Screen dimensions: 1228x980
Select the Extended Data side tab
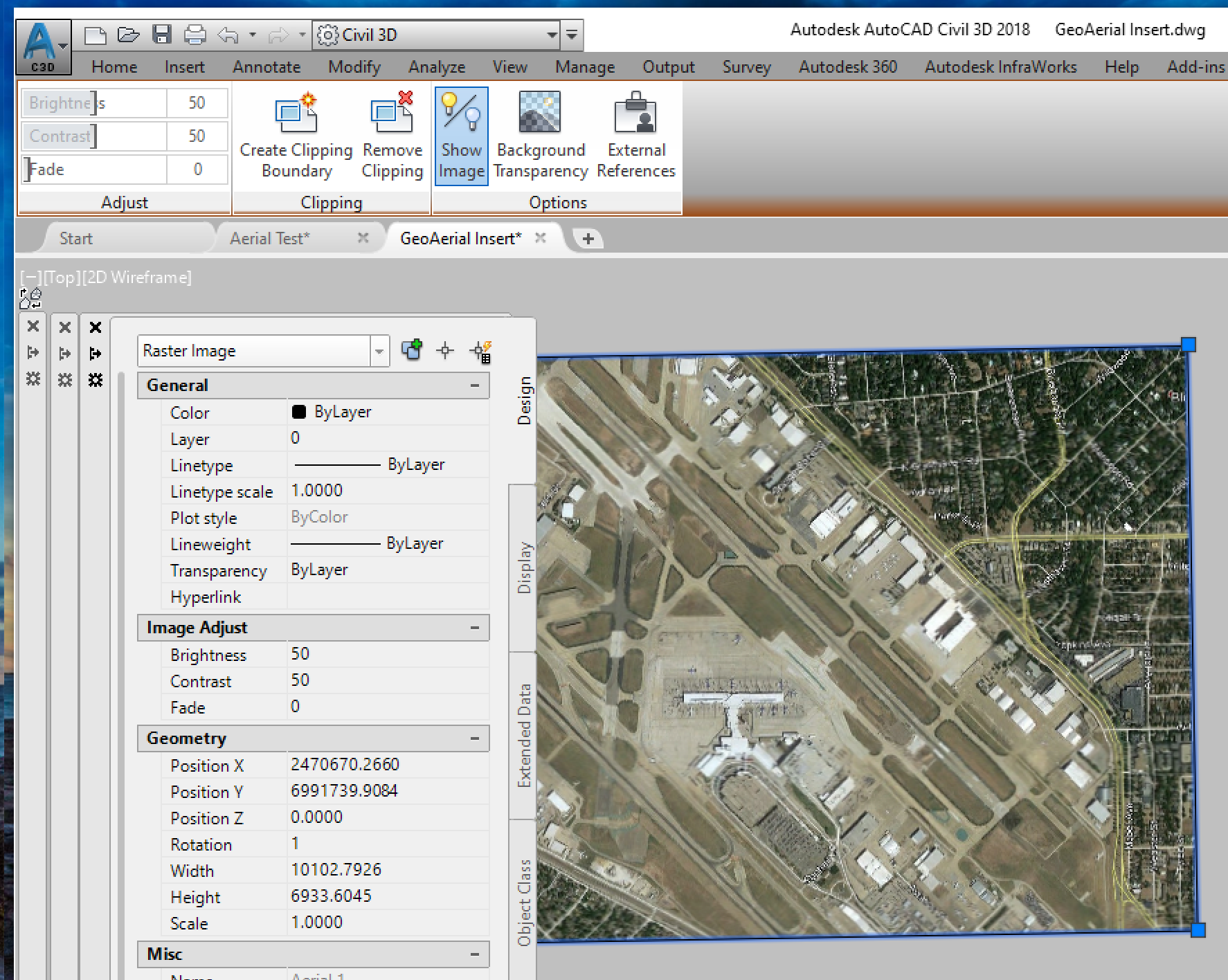525,736
